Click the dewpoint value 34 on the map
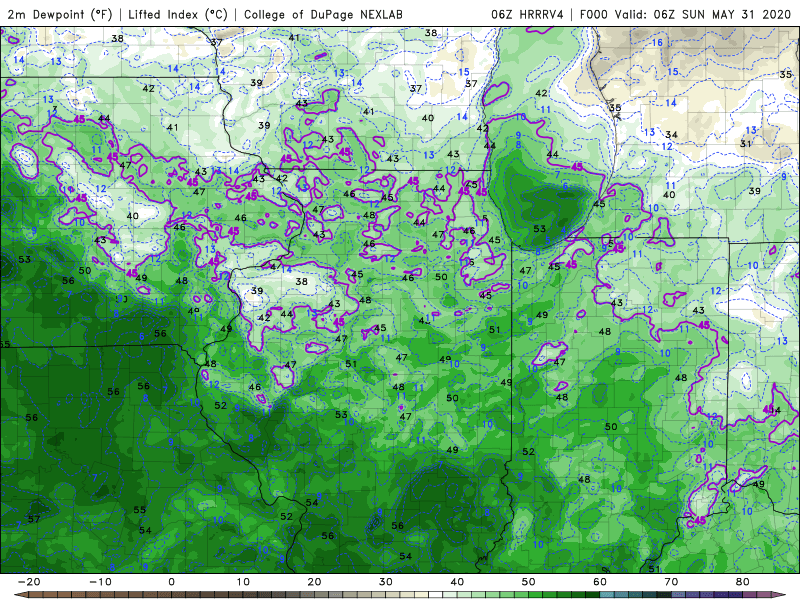The image size is (800, 600). (x=671, y=135)
